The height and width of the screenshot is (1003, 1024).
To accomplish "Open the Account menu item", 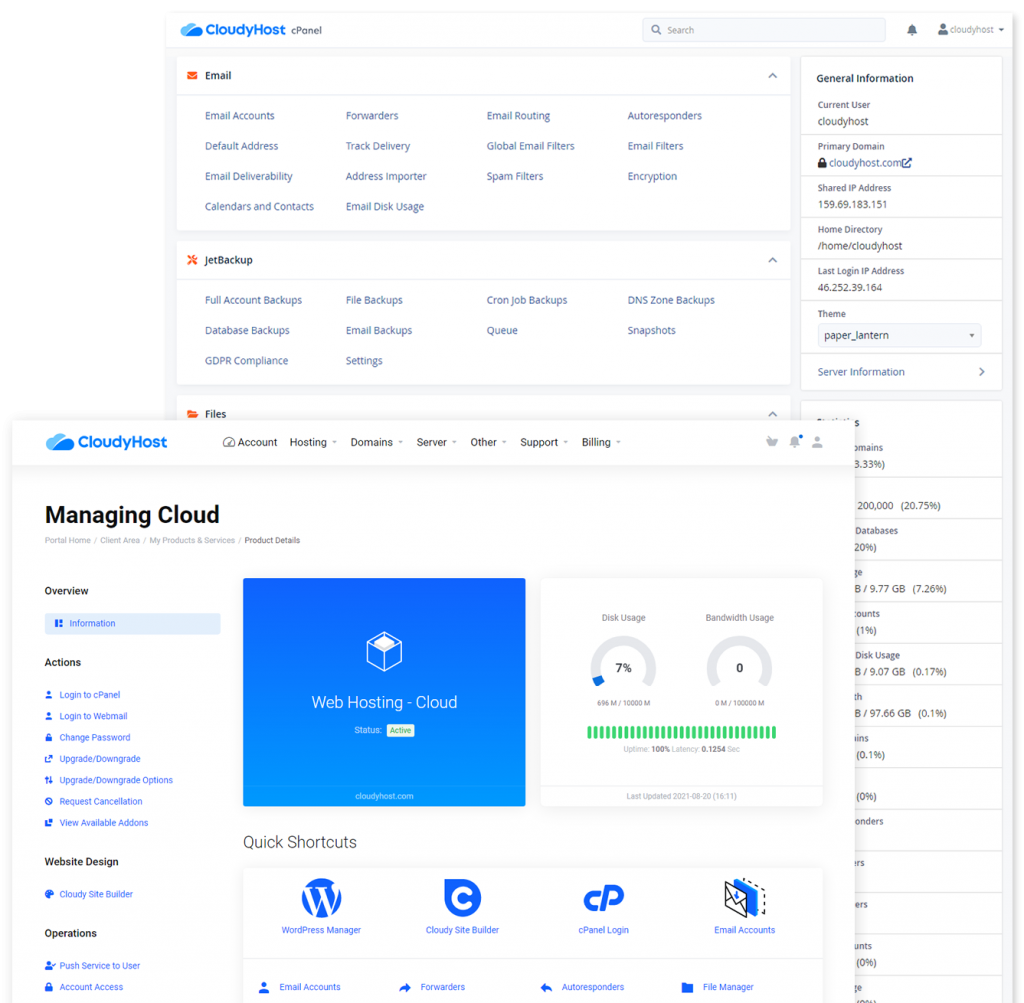I will pos(250,442).
